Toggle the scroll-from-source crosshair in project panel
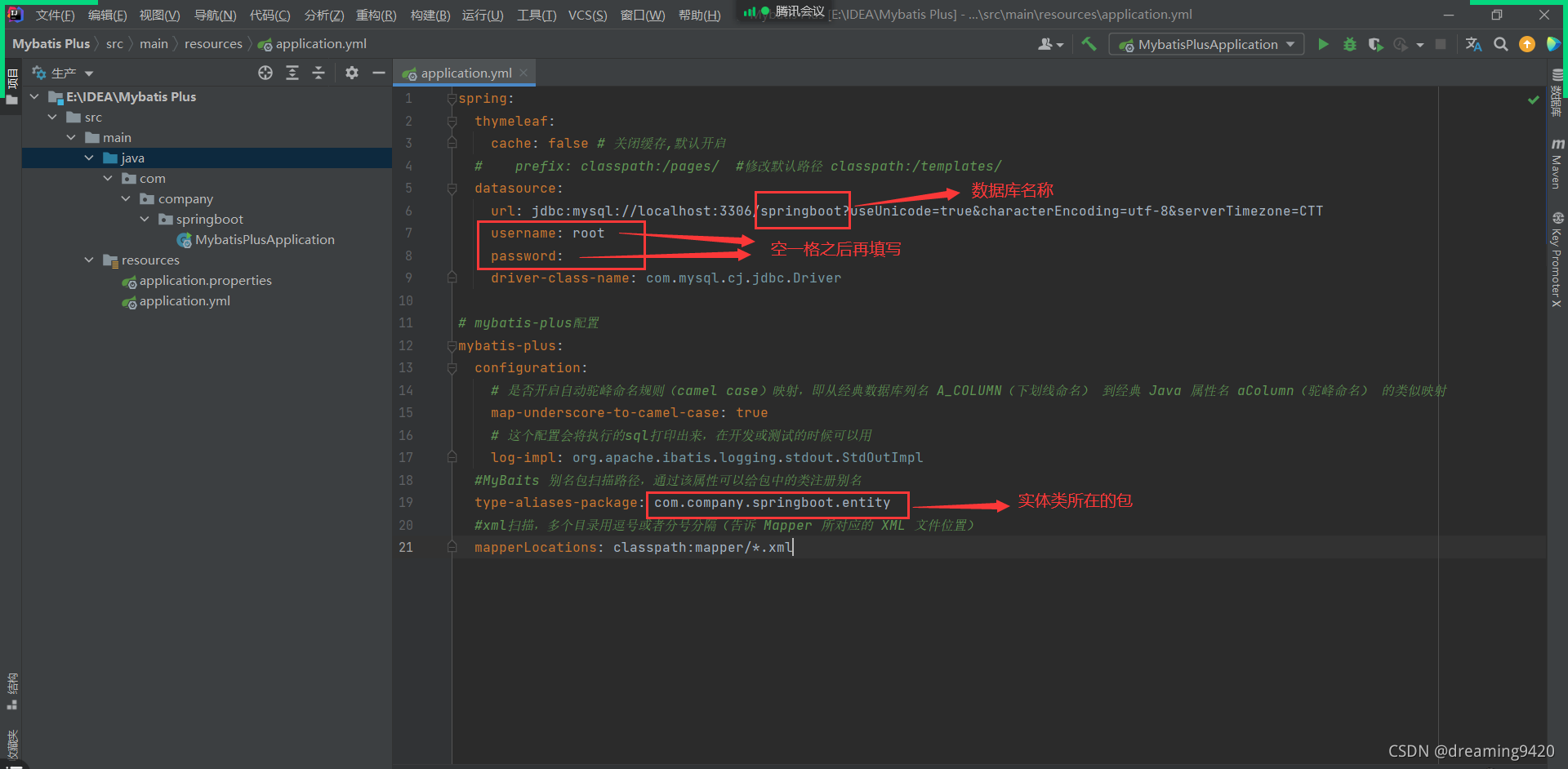 (265, 73)
